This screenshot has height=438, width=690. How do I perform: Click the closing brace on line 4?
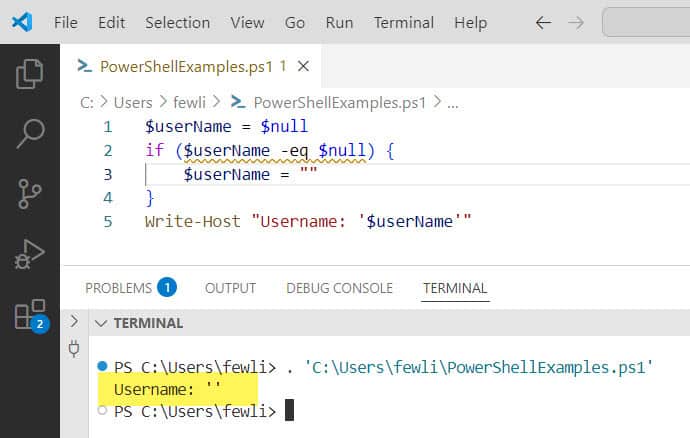pyautogui.click(x=150, y=198)
